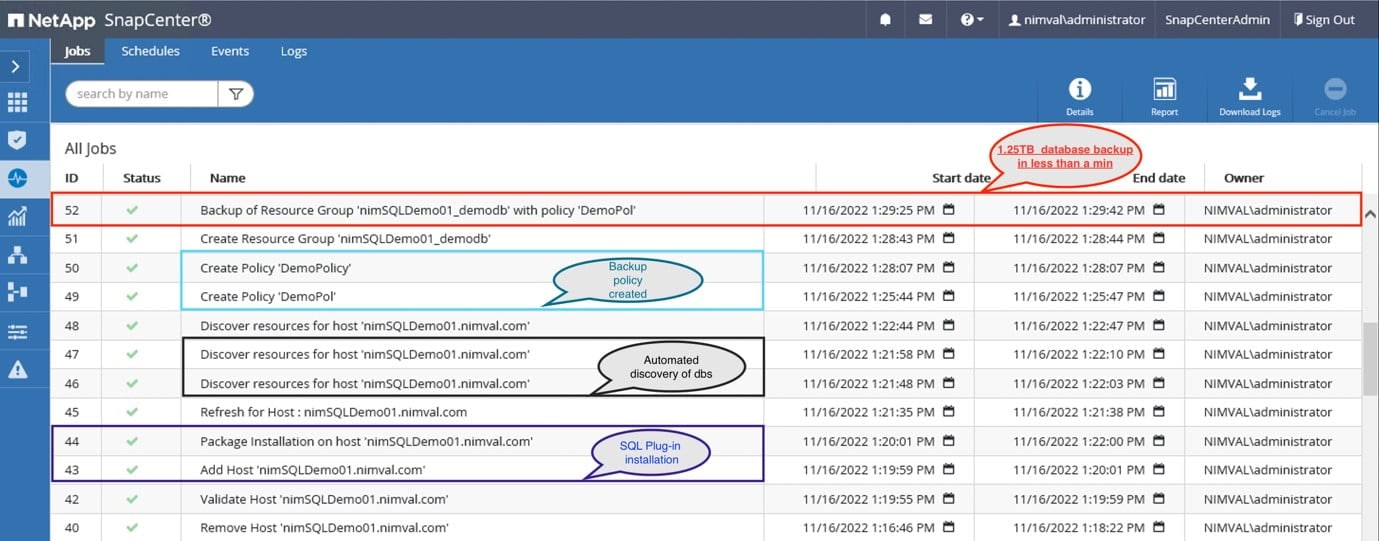Click the NetApp SnapCenter logo

[110, 20]
